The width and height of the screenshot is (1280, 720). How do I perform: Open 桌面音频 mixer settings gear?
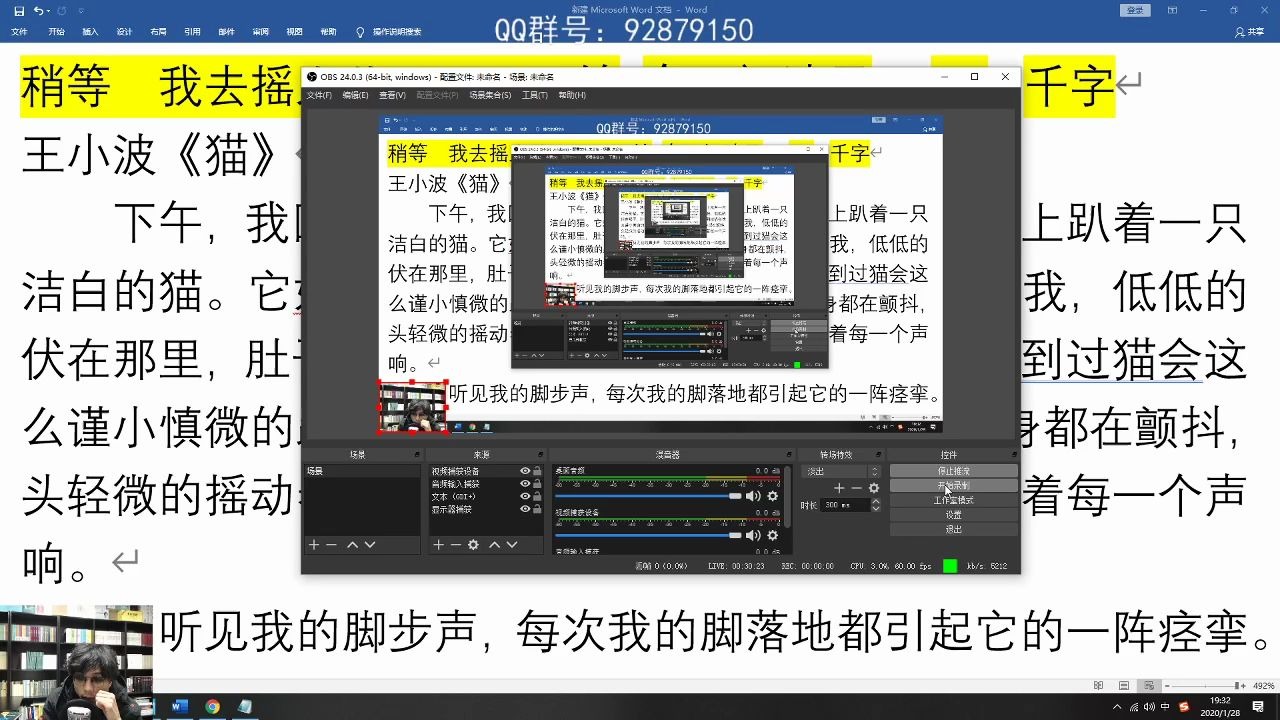point(772,496)
